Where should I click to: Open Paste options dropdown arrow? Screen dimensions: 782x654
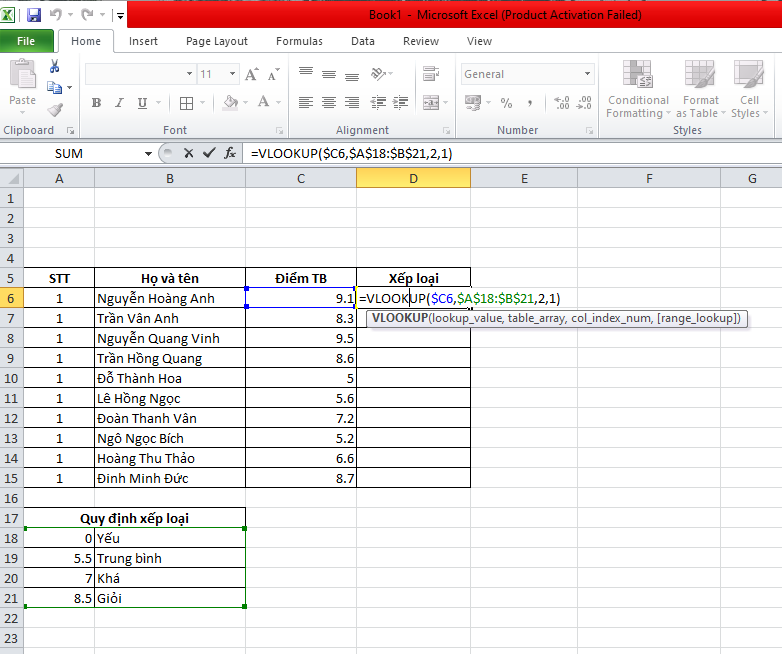tap(22, 113)
